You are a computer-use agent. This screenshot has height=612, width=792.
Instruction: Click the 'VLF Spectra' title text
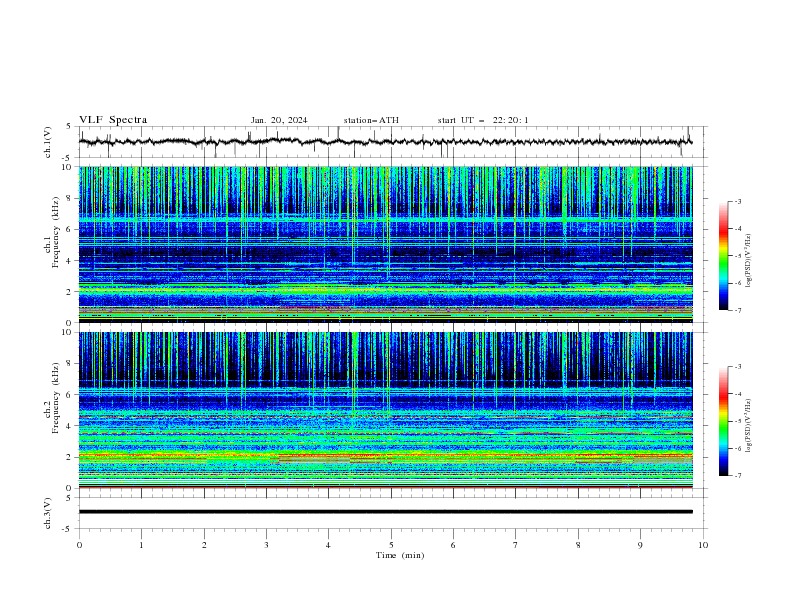point(113,120)
